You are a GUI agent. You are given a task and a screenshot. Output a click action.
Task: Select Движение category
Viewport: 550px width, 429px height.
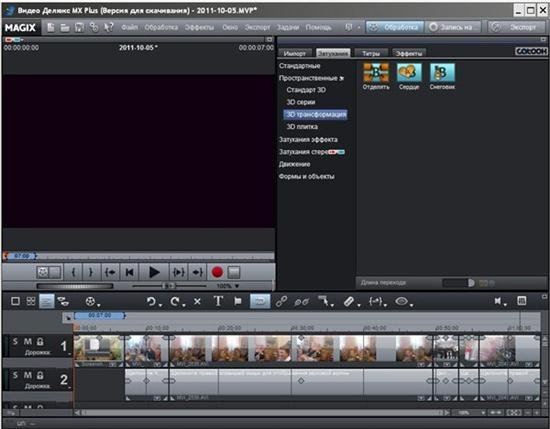(x=295, y=164)
